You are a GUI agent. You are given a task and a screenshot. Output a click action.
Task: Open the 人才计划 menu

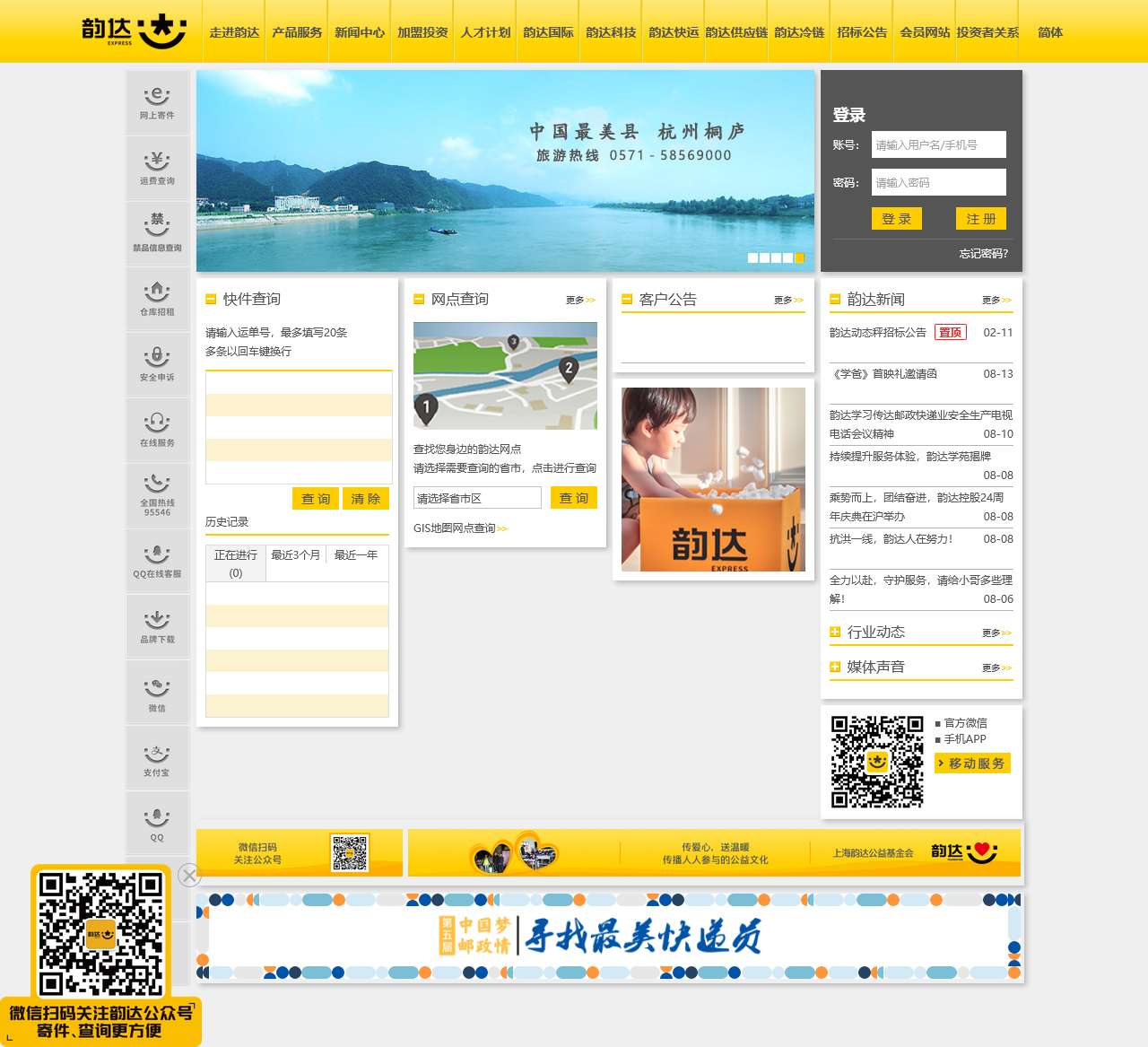click(x=485, y=31)
